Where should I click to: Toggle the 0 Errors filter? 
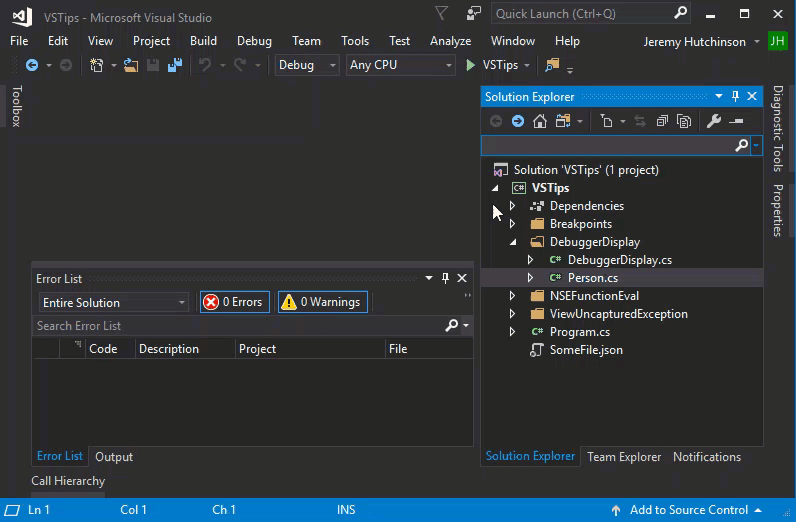[234, 302]
